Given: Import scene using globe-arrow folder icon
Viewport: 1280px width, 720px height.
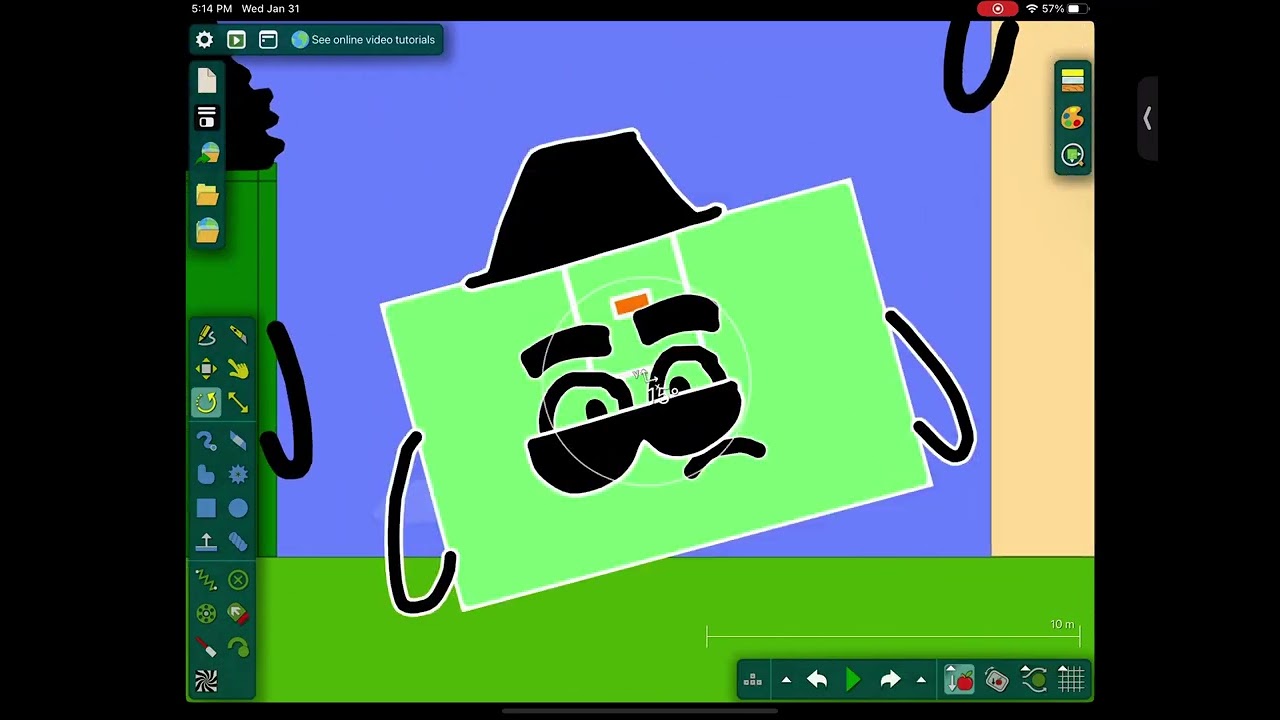Looking at the screenshot, I should pos(207,154).
